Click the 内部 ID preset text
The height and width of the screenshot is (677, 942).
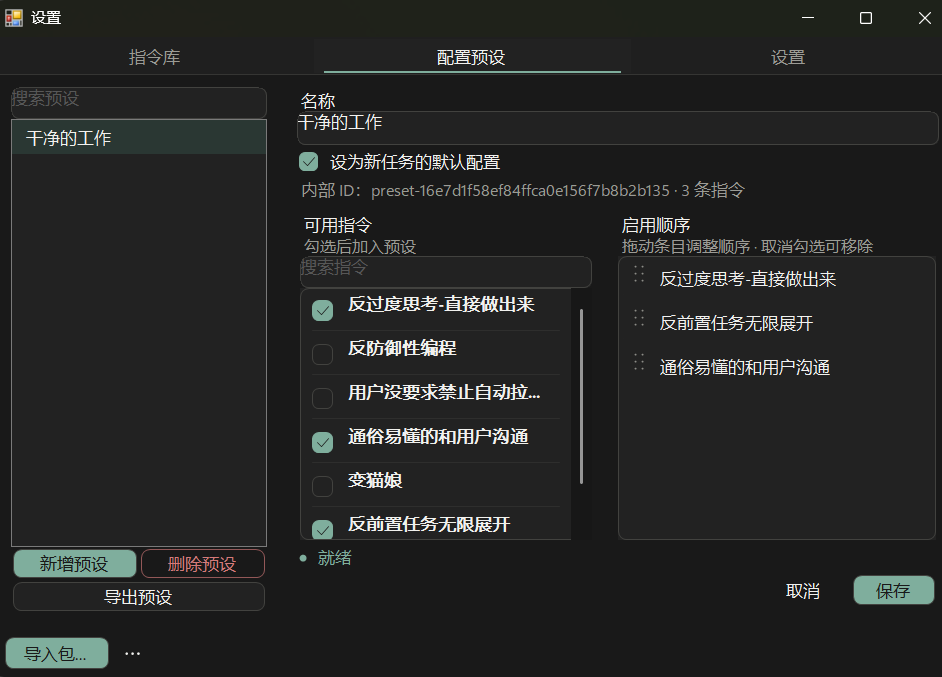pos(523,190)
